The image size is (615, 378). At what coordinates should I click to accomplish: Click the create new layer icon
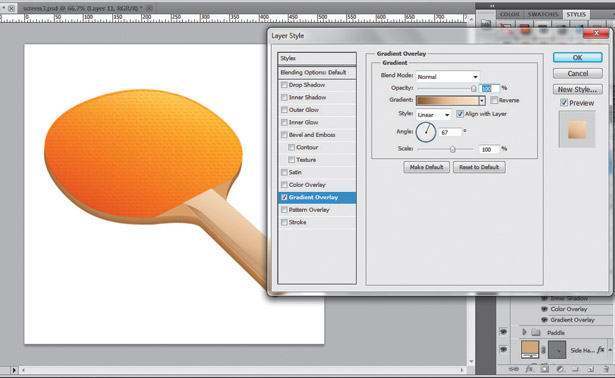590,369
